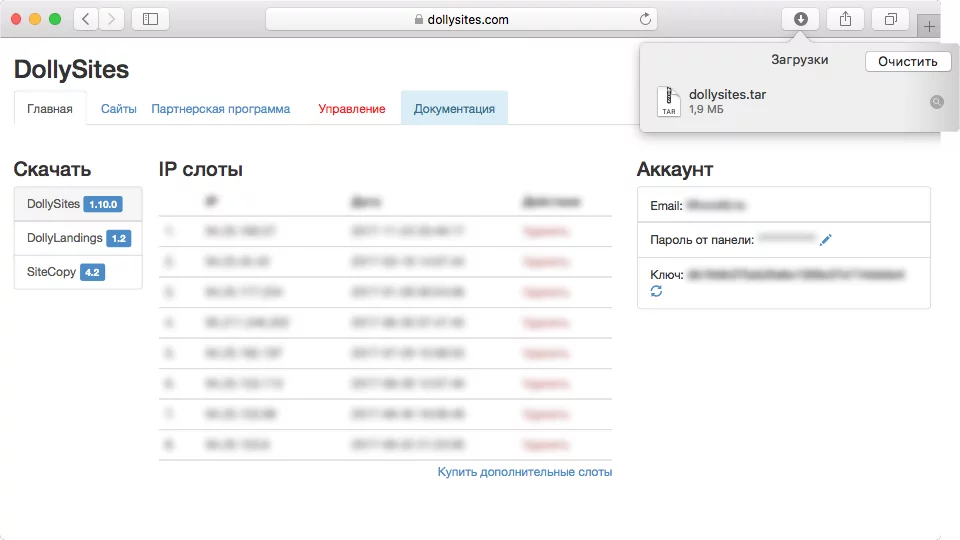Screen dimensions: 960x540
Task: Open the Партнерская программа tab
Action: (x=220, y=109)
